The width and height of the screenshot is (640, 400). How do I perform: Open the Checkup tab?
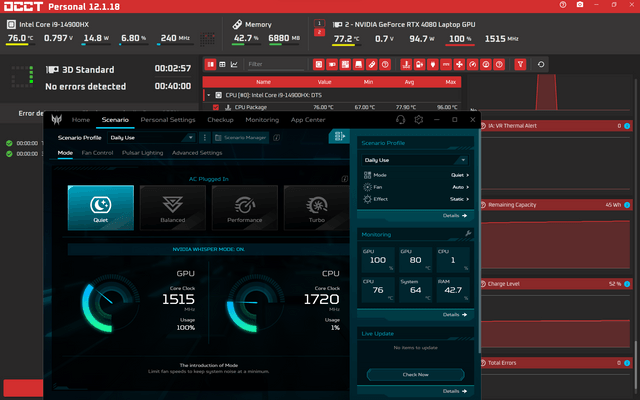(x=220, y=120)
